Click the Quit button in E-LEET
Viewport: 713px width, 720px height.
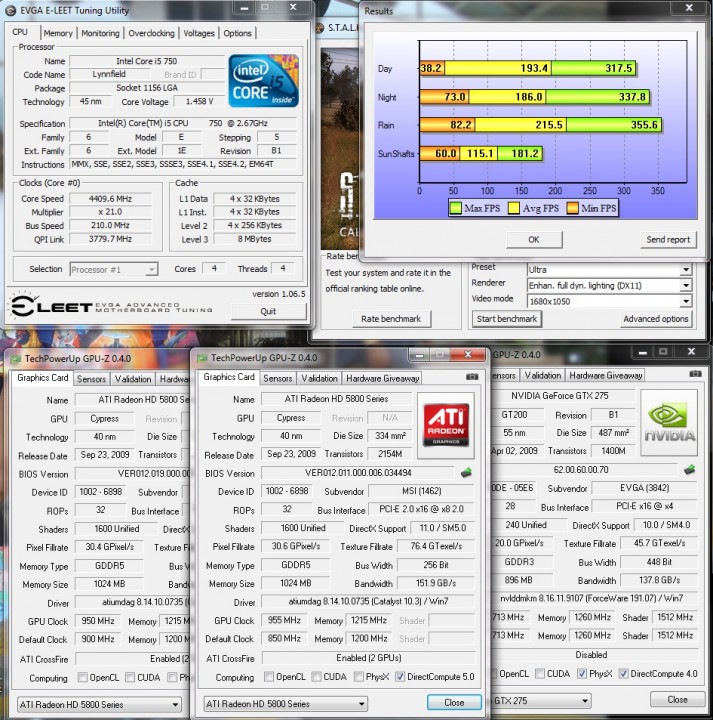click(268, 311)
